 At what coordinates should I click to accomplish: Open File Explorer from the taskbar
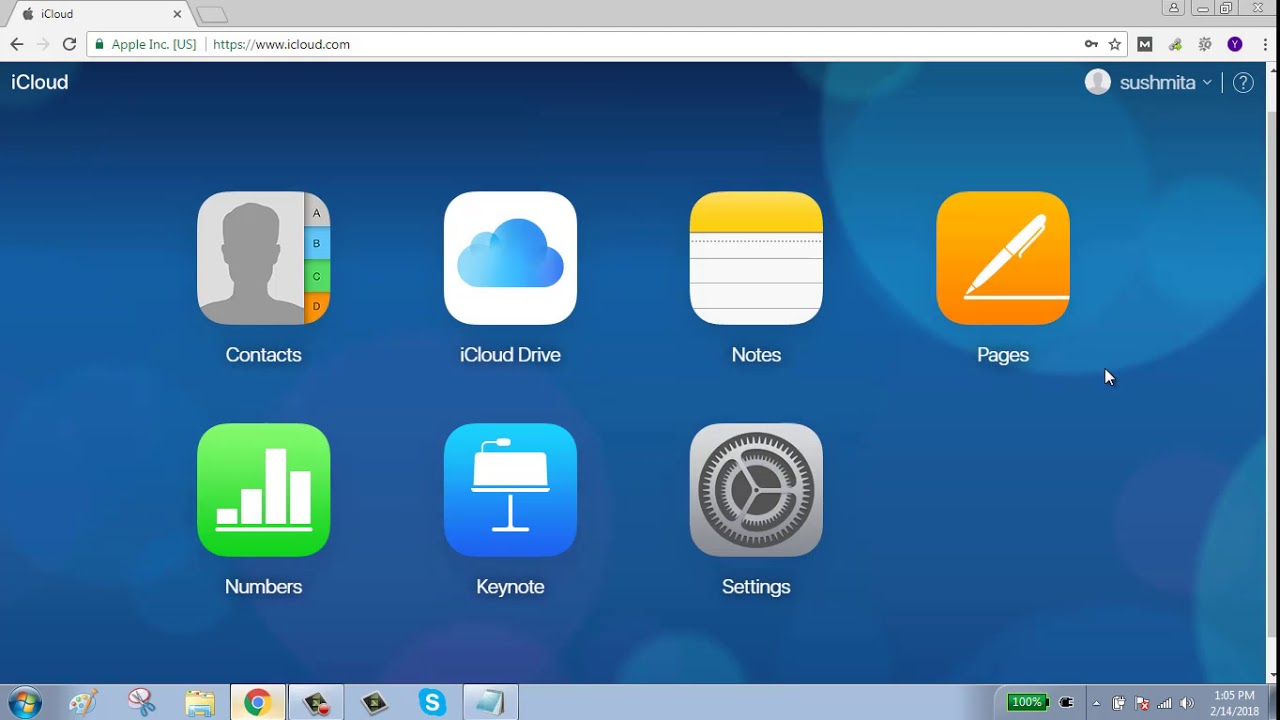click(200, 702)
